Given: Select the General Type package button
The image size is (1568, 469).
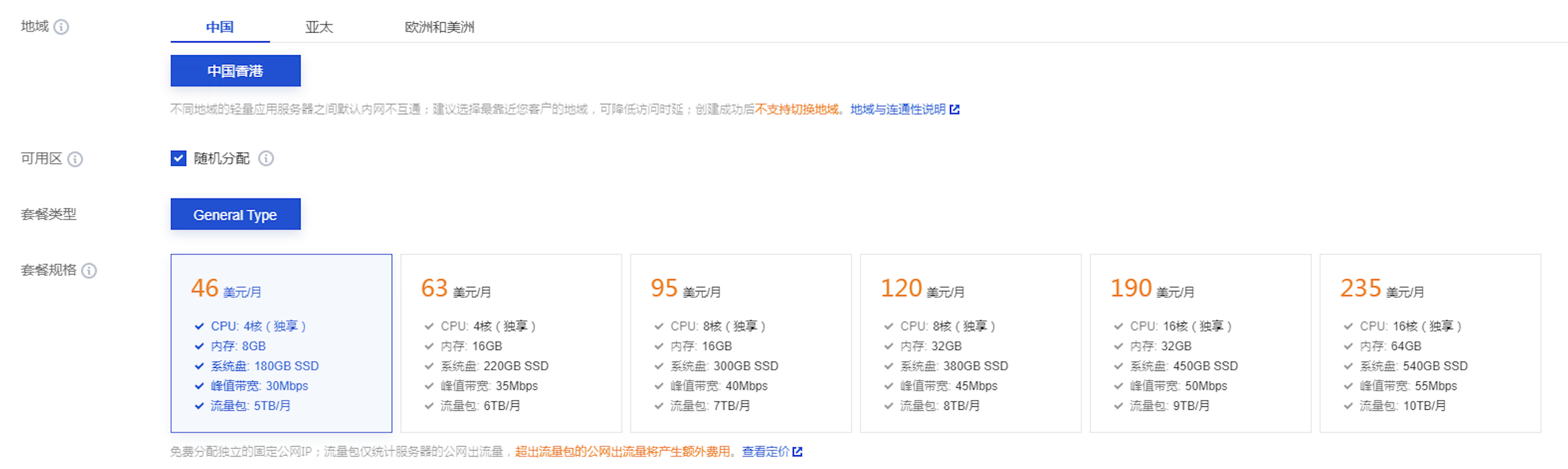Looking at the screenshot, I should click(x=235, y=214).
